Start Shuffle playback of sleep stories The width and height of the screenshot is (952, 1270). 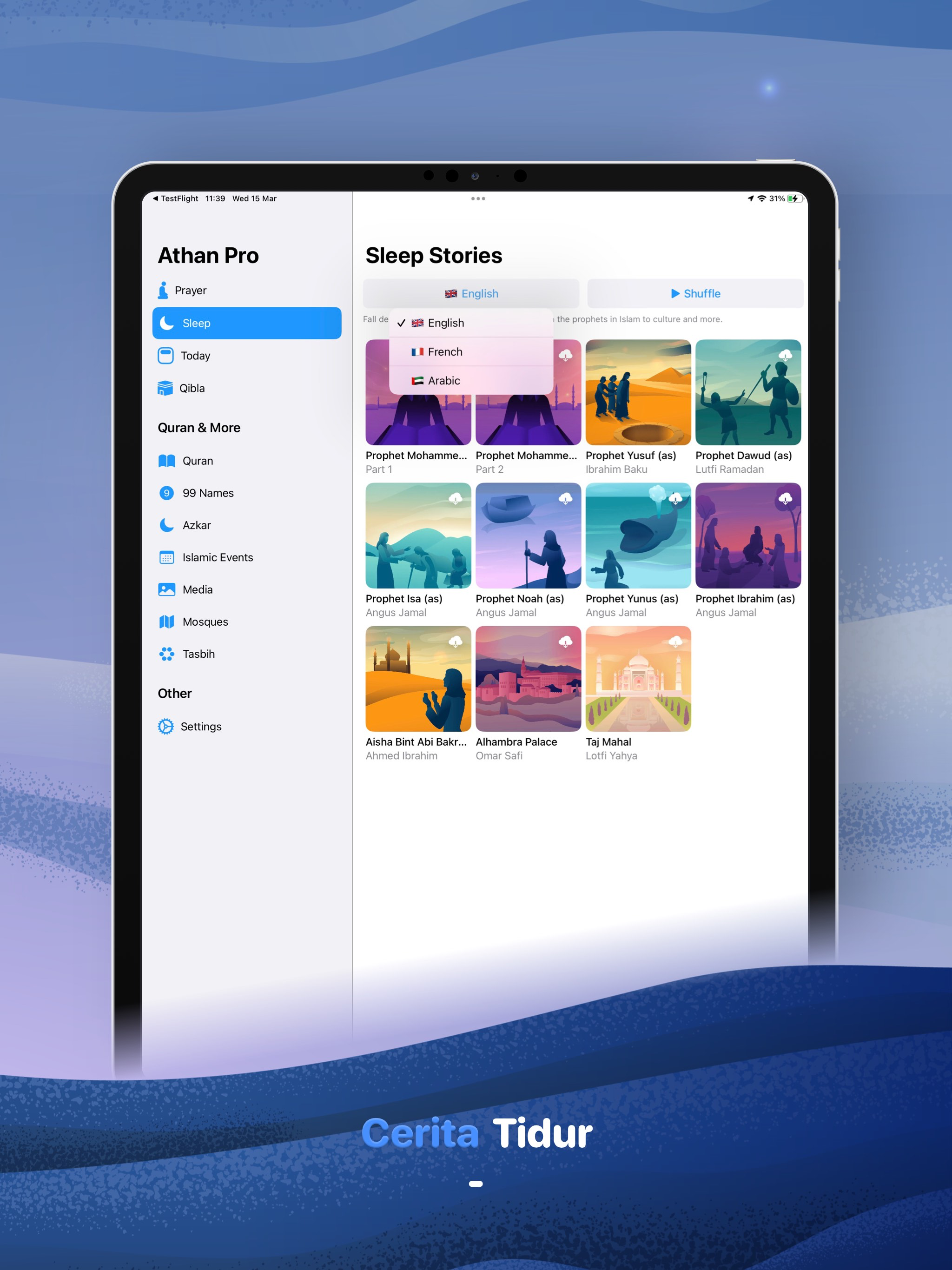(695, 294)
